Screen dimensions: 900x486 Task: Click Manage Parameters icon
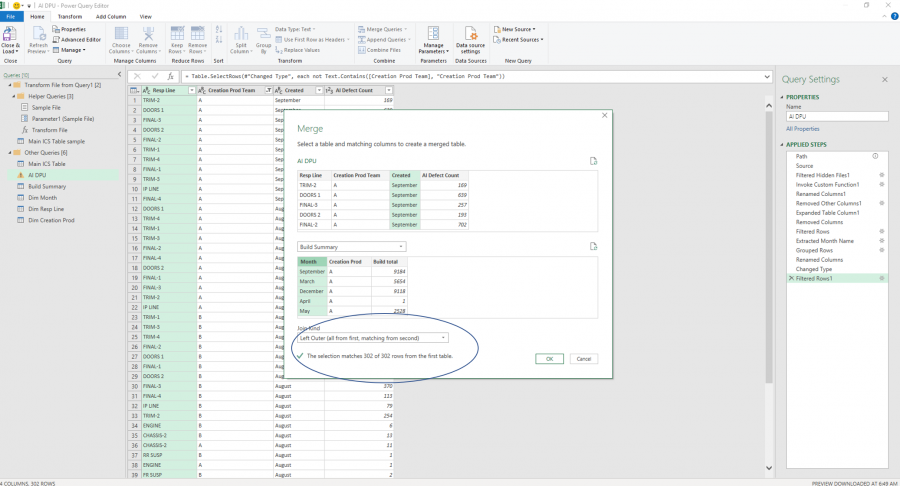433,33
